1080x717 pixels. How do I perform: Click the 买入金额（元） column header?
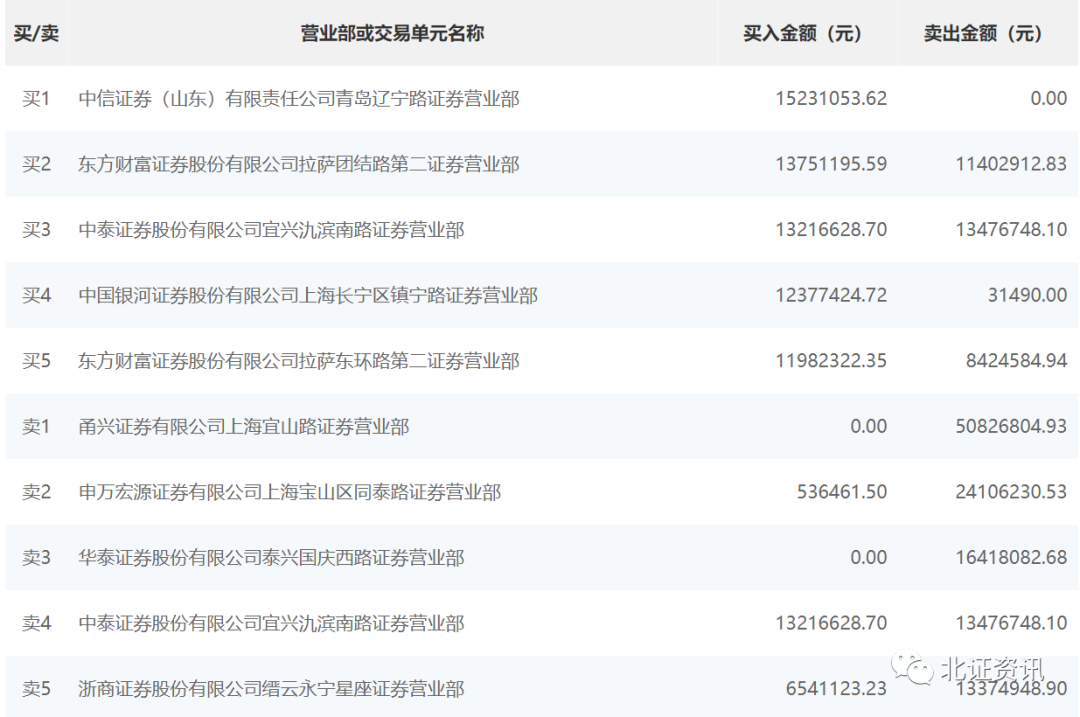(x=808, y=34)
